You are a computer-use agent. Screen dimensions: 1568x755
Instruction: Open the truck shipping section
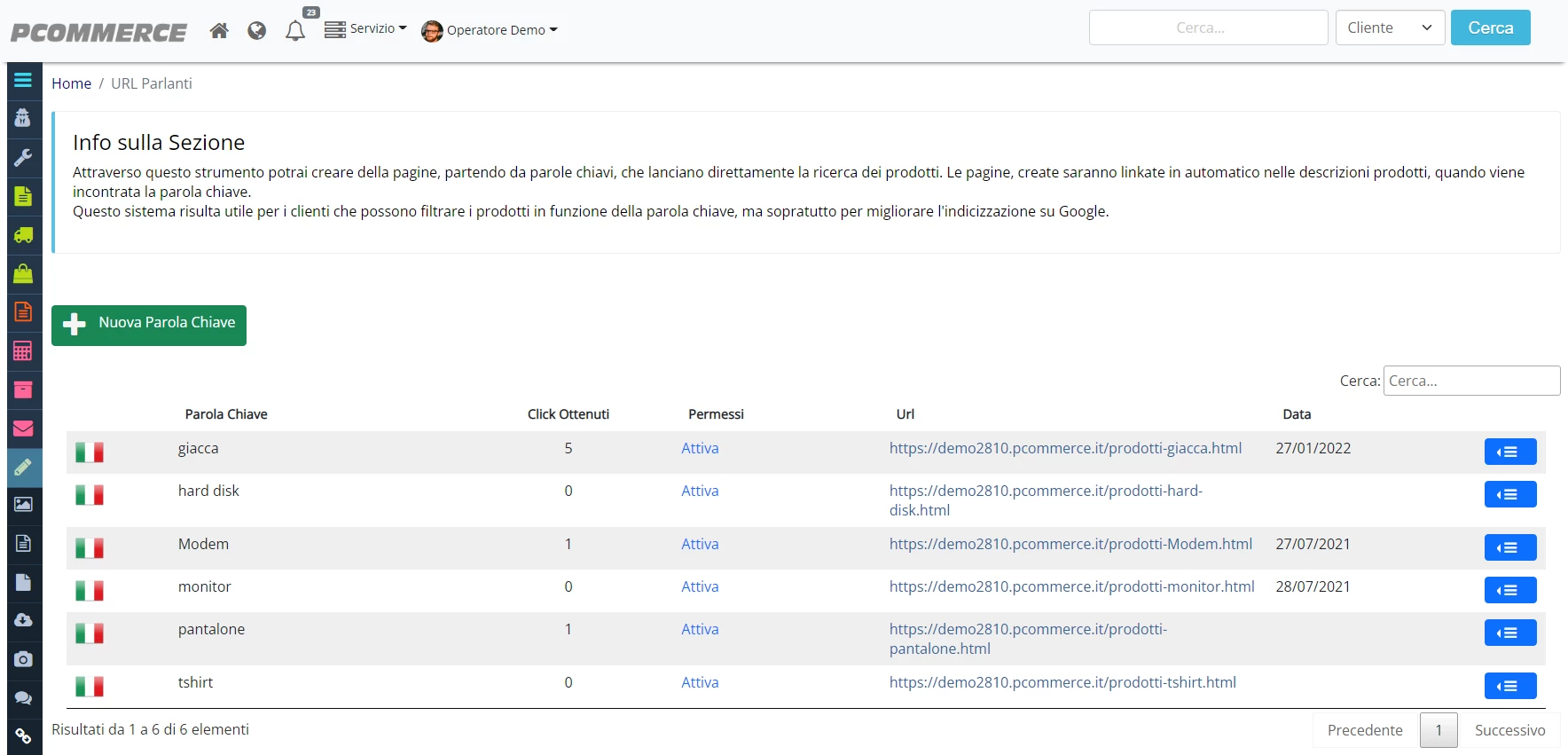[x=23, y=235]
